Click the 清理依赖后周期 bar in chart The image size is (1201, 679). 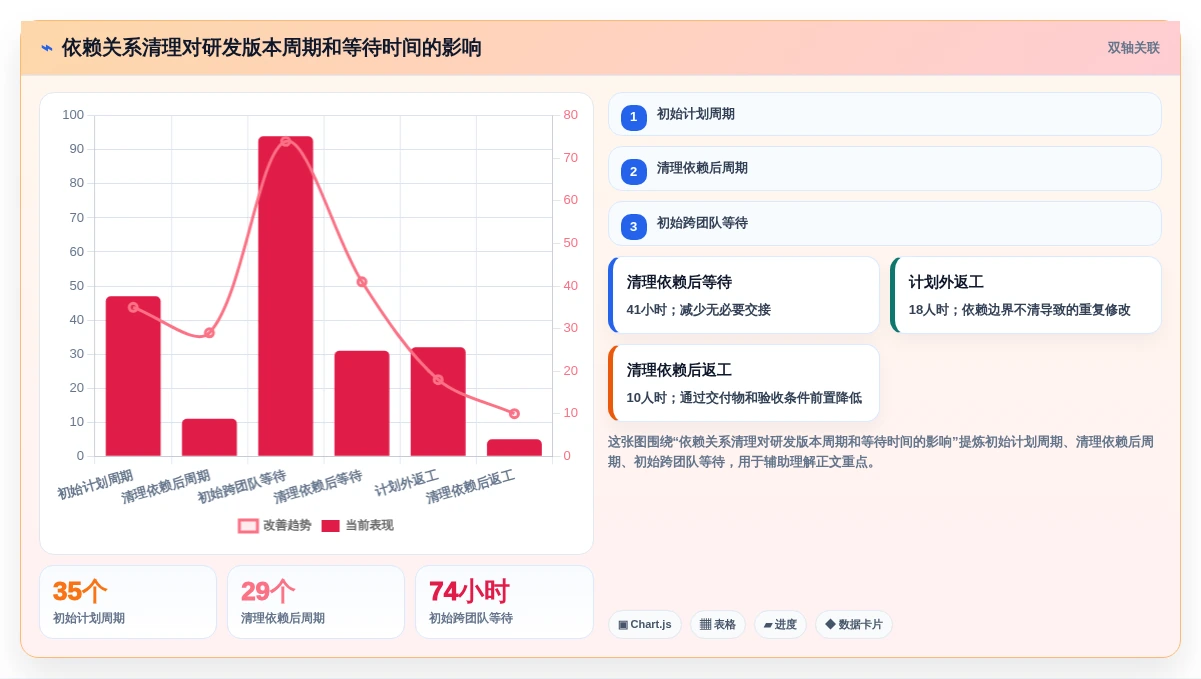coord(209,437)
